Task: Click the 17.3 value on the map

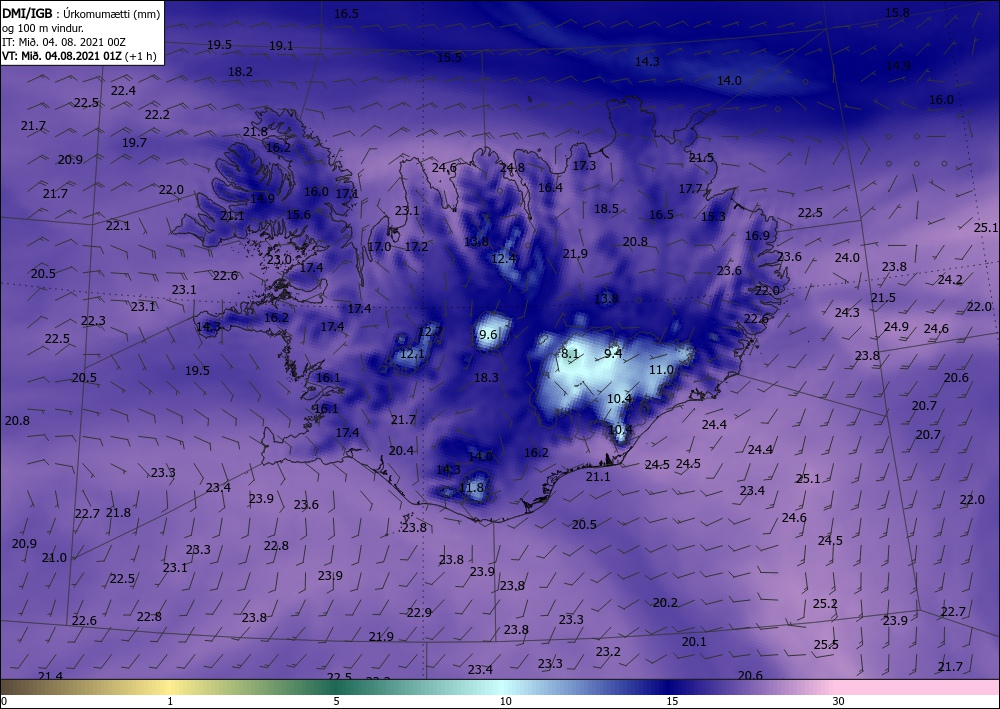Action: point(584,165)
